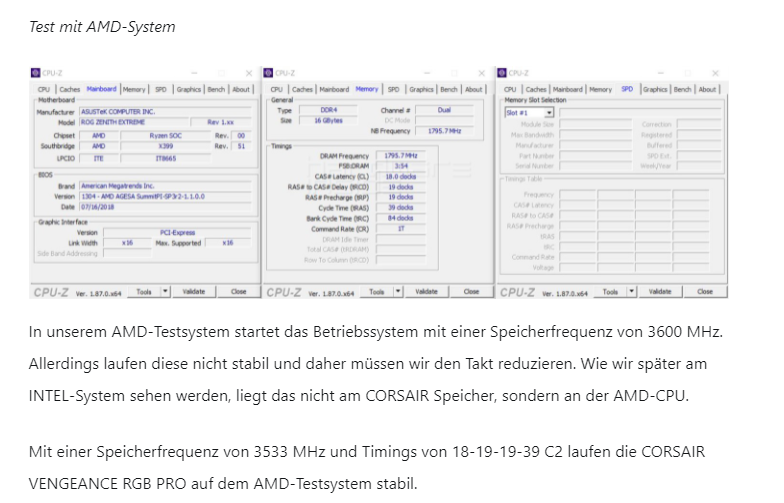Click the Command Rate value 1T

(401, 228)
